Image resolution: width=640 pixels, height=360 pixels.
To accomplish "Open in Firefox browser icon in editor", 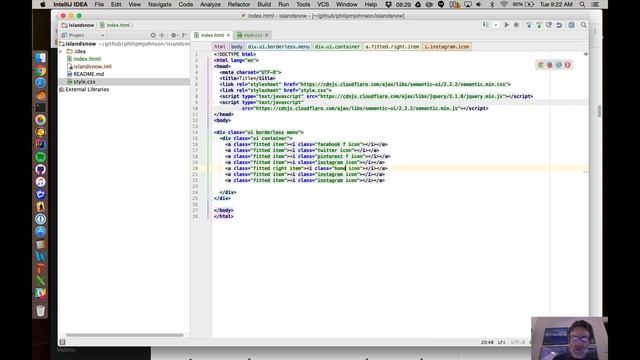I will 550,65.
